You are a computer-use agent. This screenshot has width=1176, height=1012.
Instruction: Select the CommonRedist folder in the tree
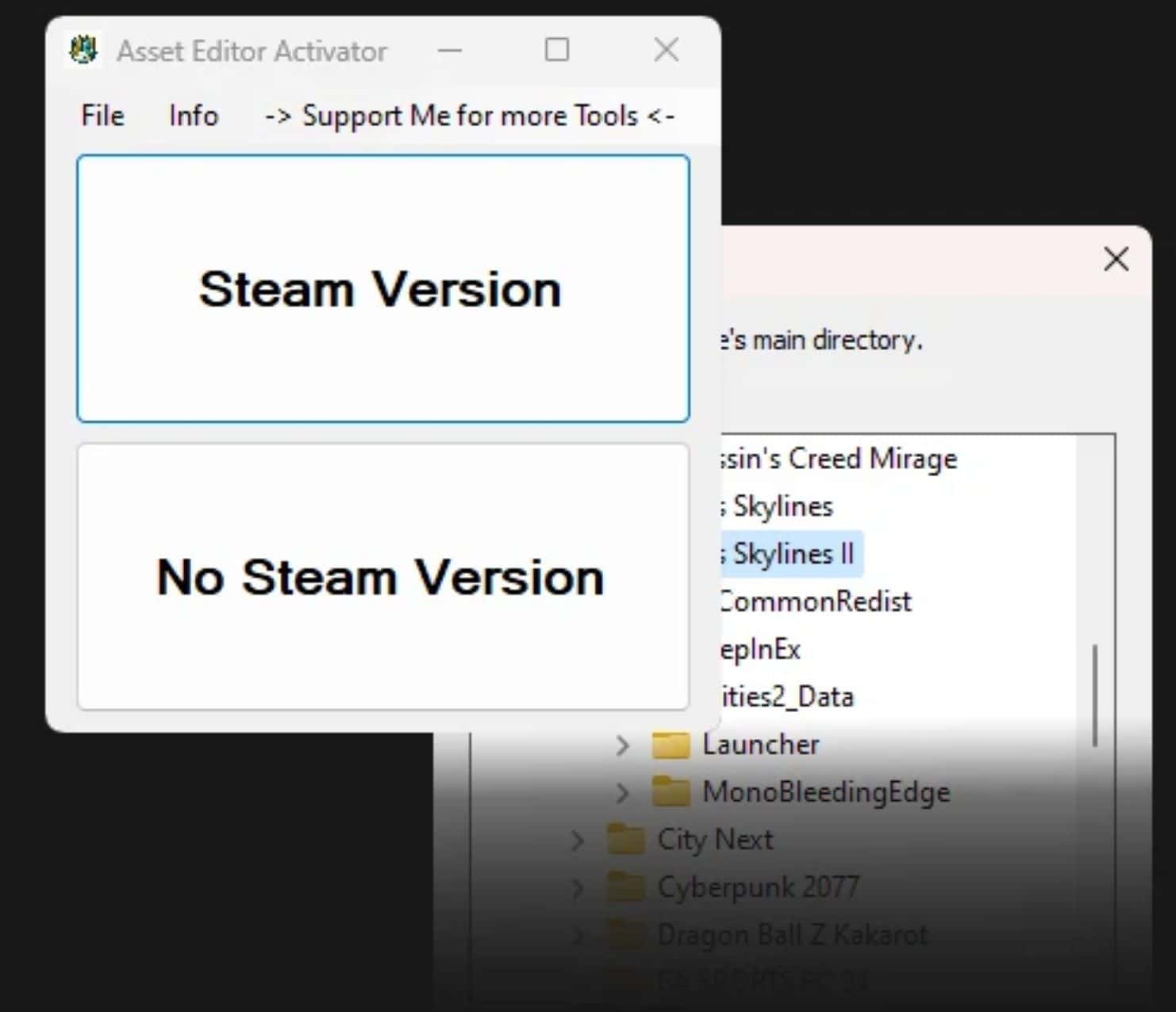(816, 602)
